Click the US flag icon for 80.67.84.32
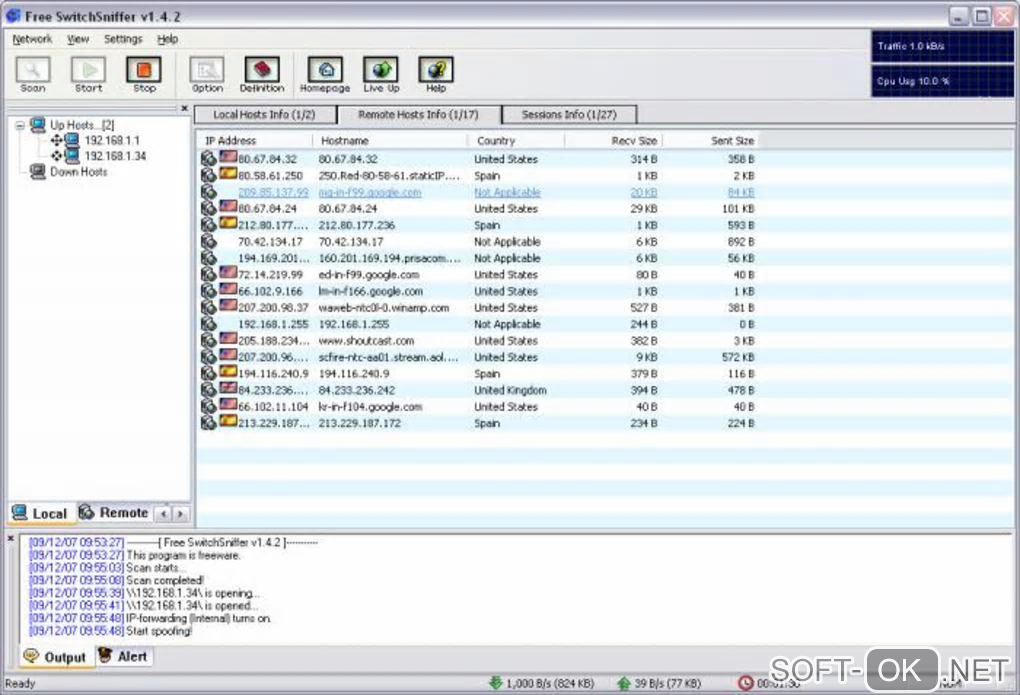The height and width of the screenshot is (695, 1020). coord(228,157)
